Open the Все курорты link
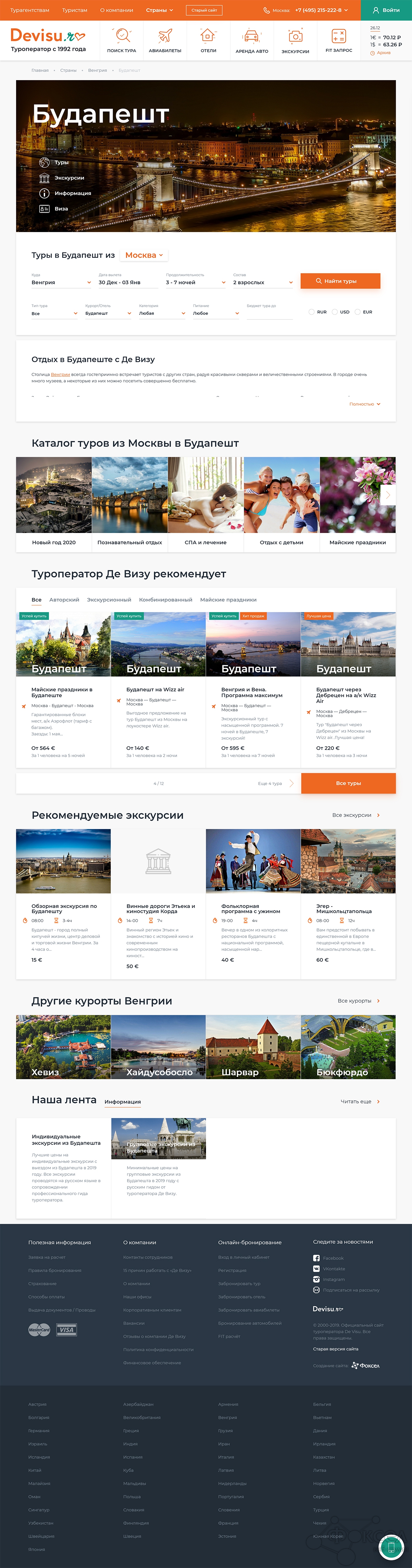Image resolution: width=412 pixels, height=1568 pixels. pos(359,1001)
